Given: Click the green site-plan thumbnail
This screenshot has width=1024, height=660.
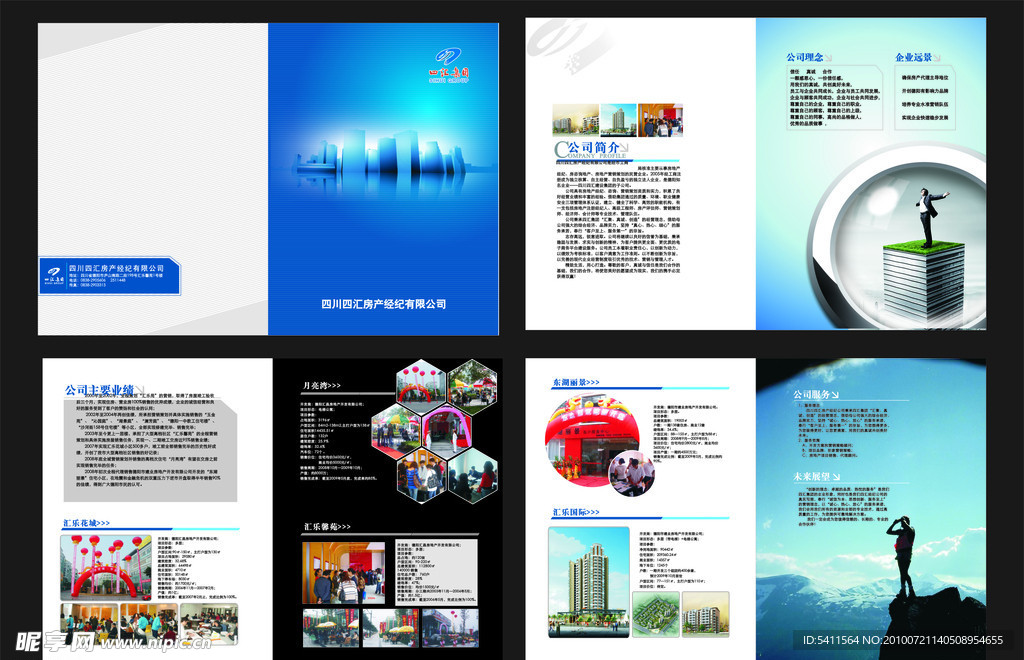Looking at the screenshot, I should coord(656,614).
